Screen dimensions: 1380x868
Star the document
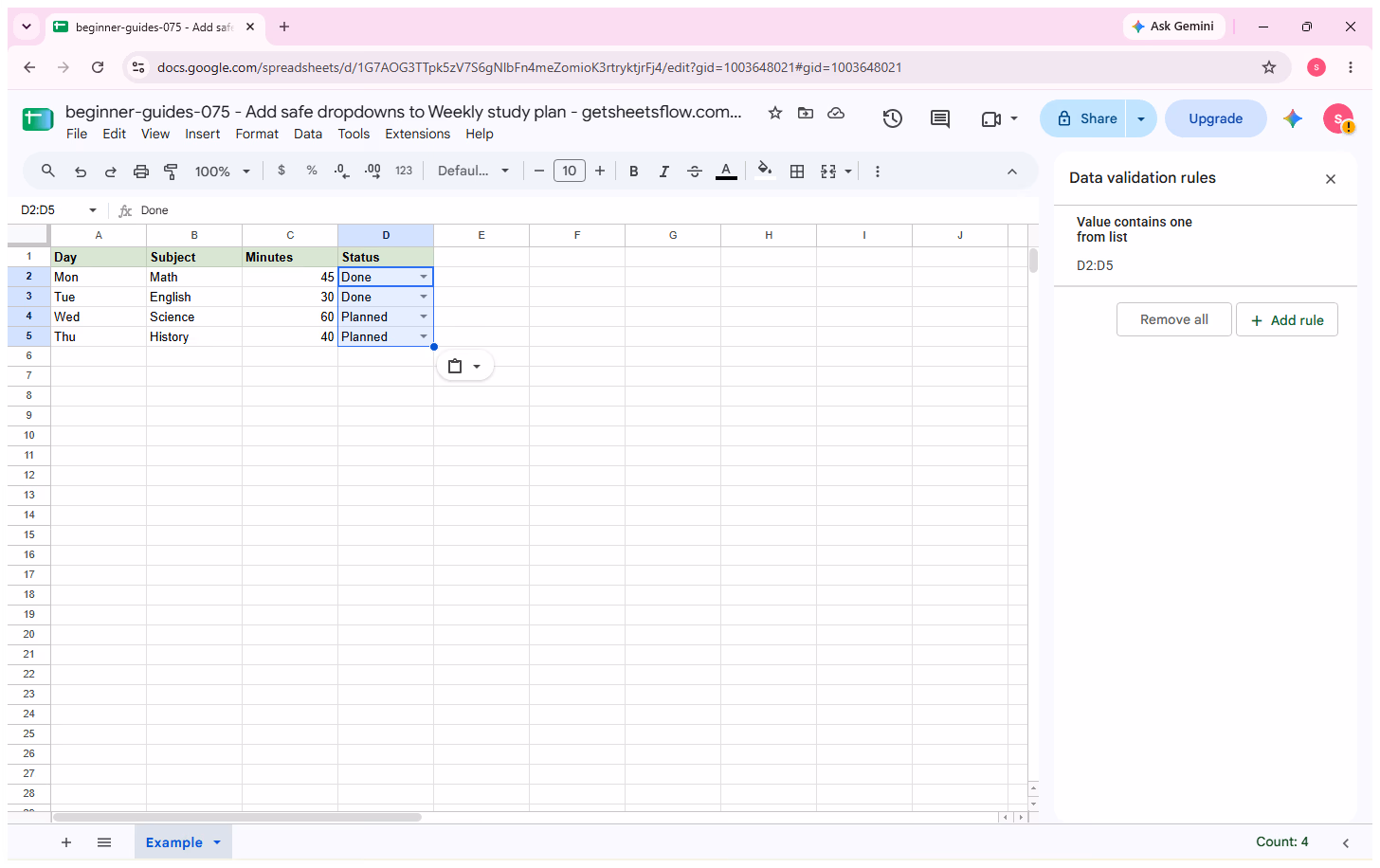(x=775, y=113)
